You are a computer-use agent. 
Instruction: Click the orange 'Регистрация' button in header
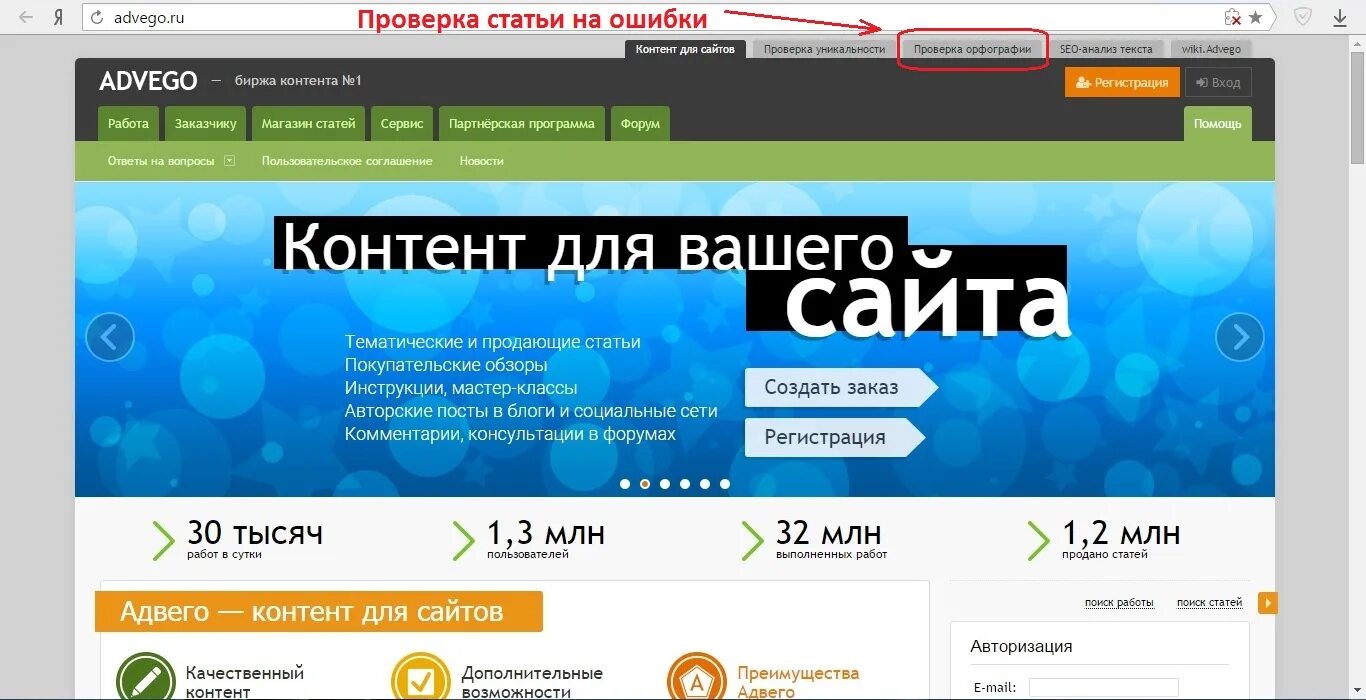coord(1122,83)
